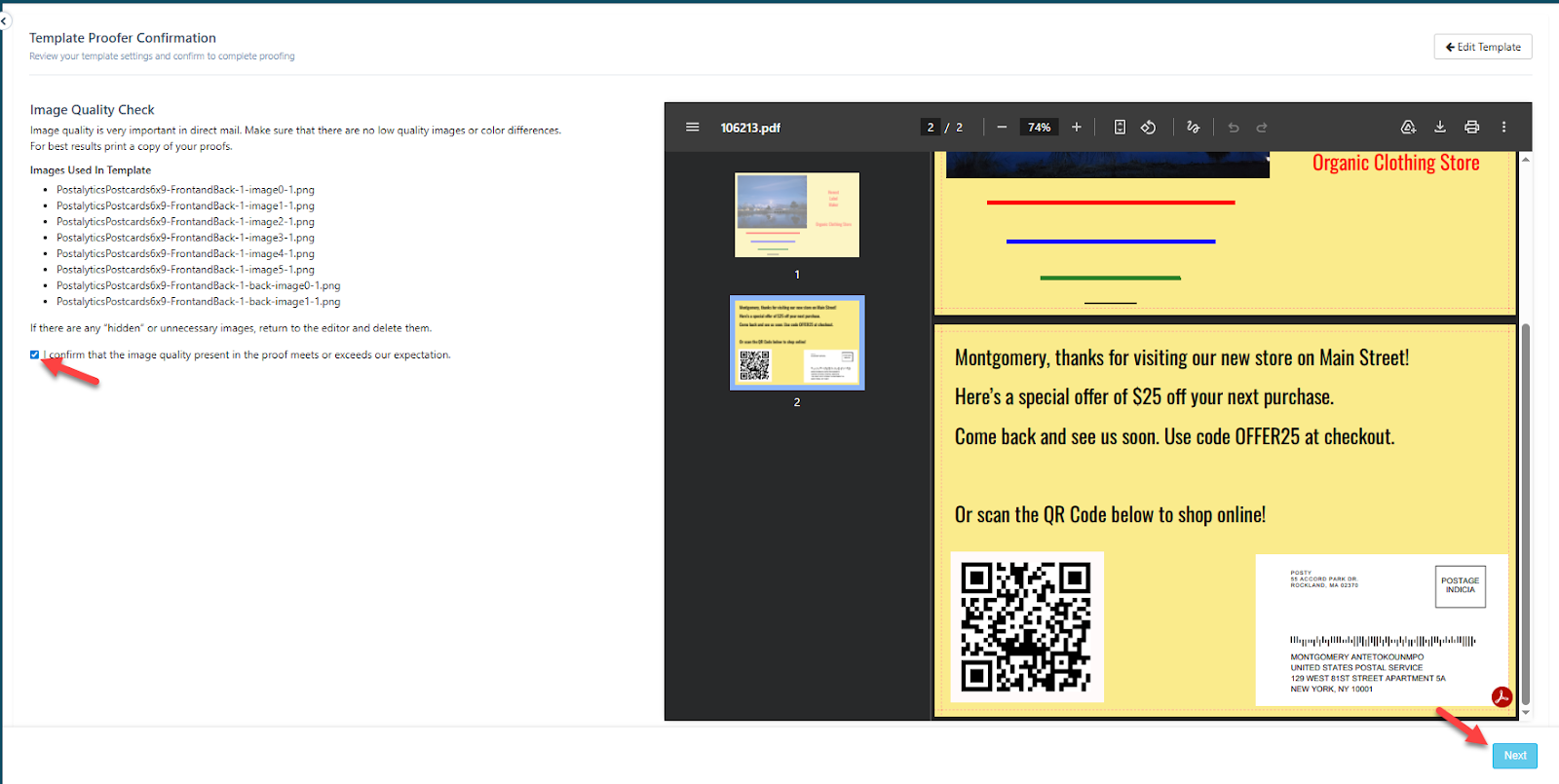
Task: Open the PDF more actions menu
Action: [x=1503, y=128]
